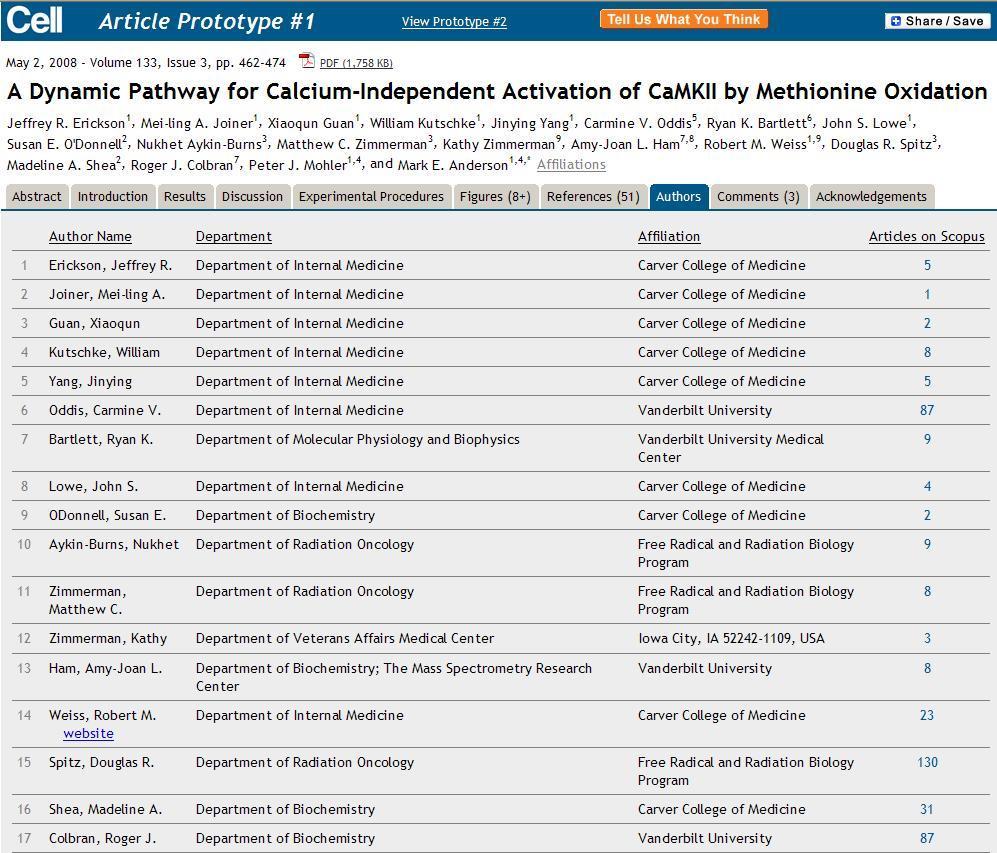Click the issue date May 2, 2008 line
997x853 pixels.
pyautogui.click(x=146, y=62)
